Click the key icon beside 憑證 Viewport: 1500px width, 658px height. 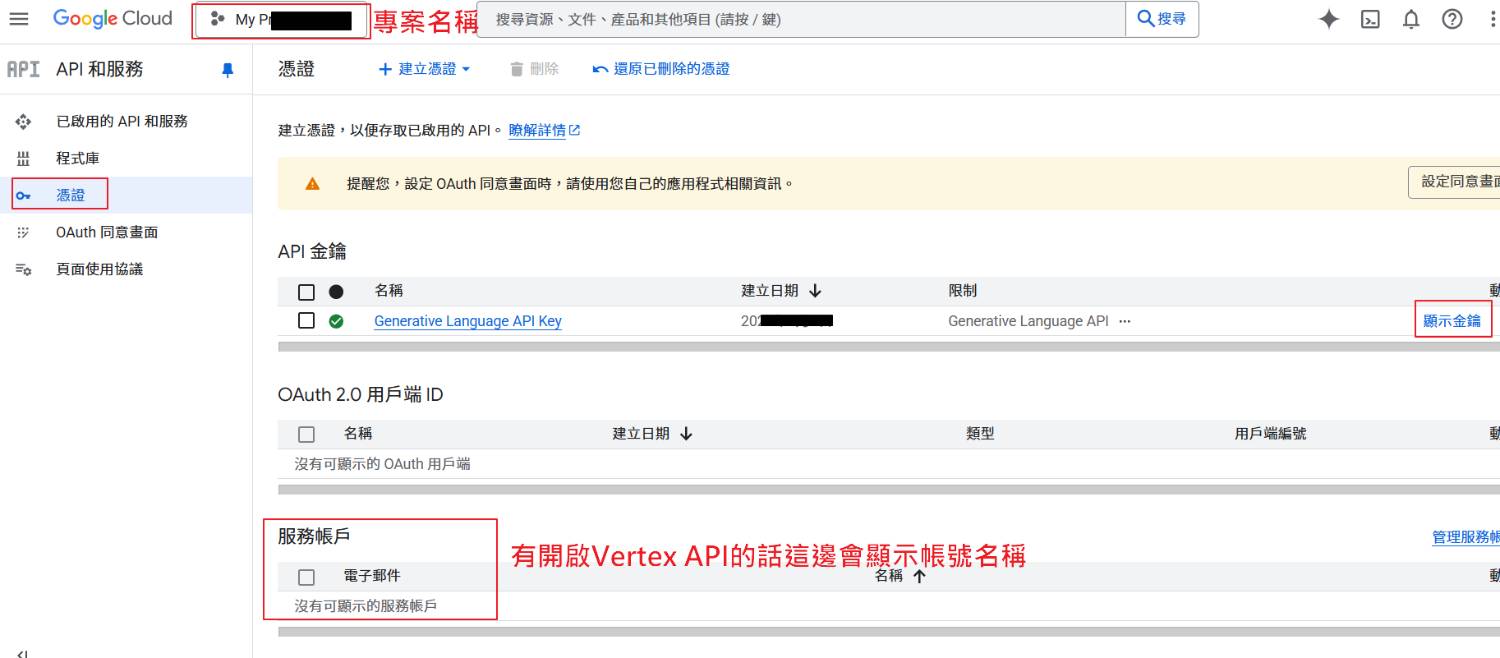pos(23,196)
